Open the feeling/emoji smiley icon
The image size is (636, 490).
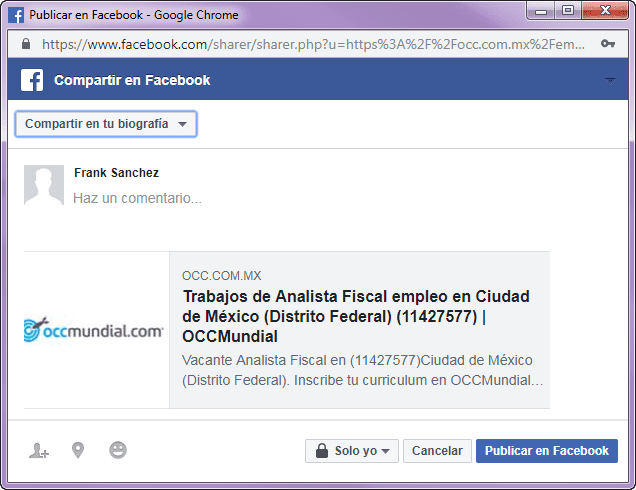click(118, 450)
